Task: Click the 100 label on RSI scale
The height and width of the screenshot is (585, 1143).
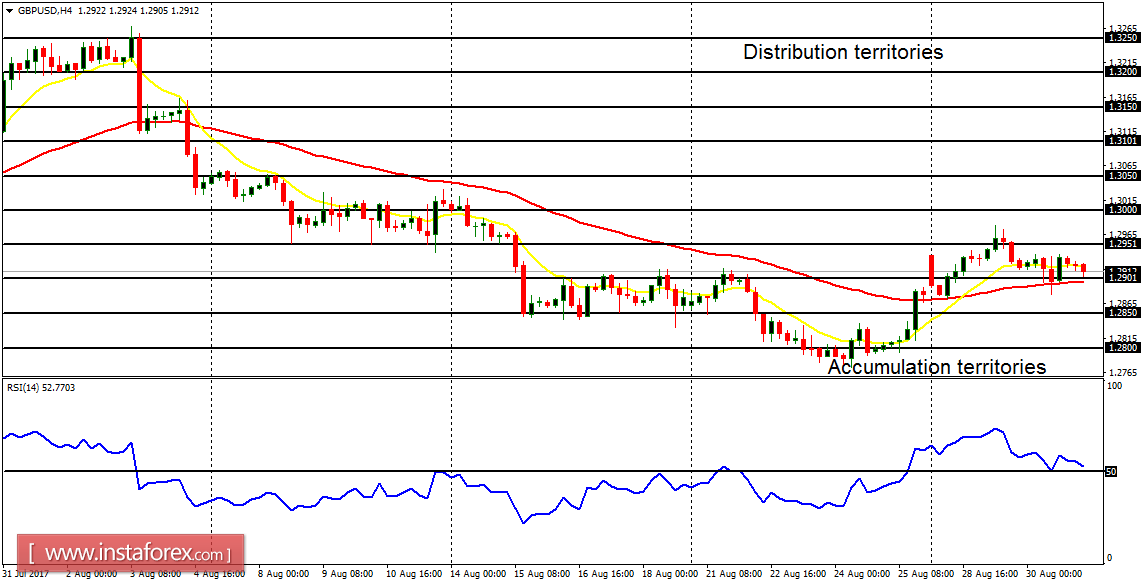Action: pos(1115,385)
